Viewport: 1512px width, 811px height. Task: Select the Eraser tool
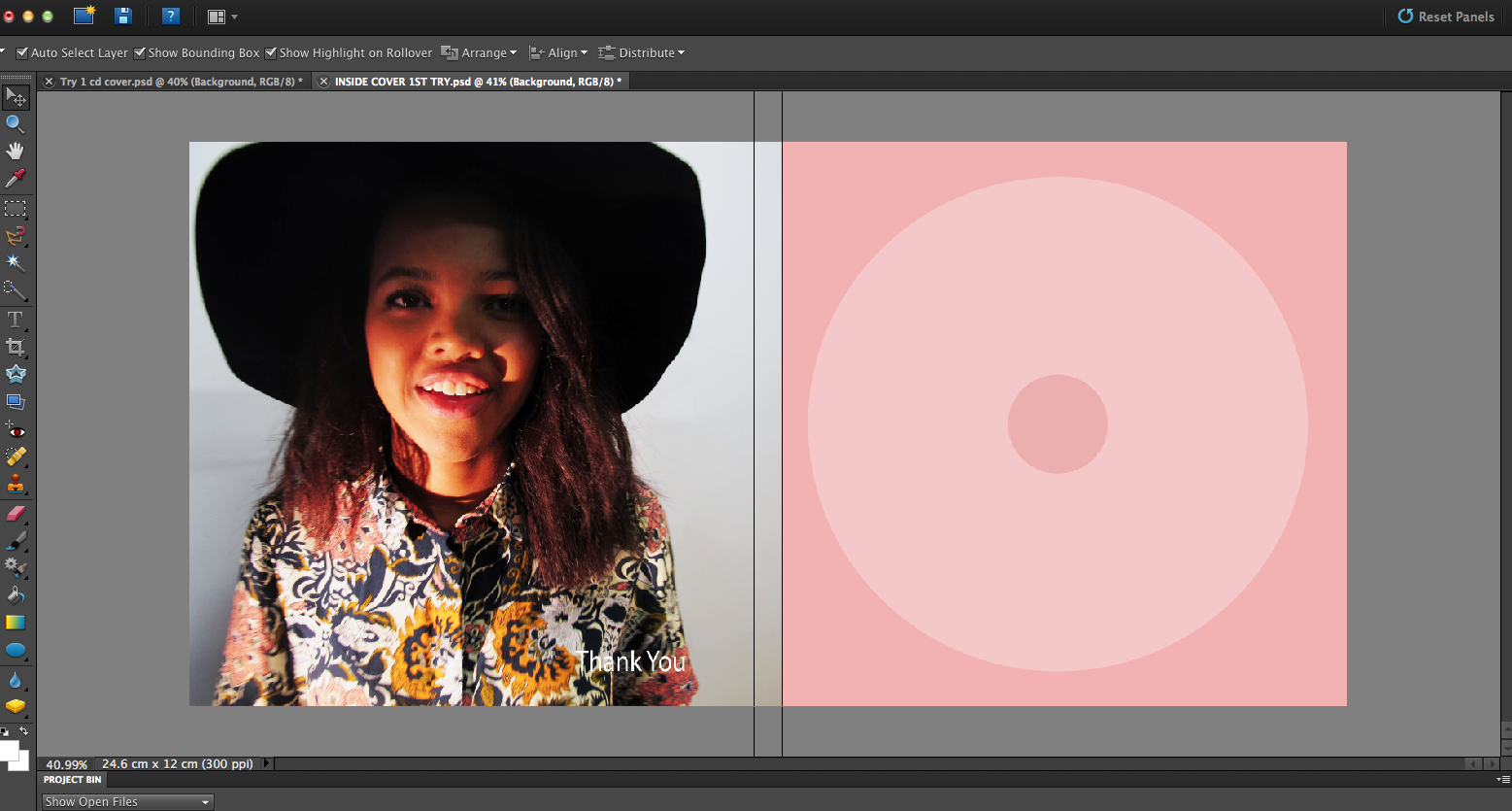[x=16, y=514]
